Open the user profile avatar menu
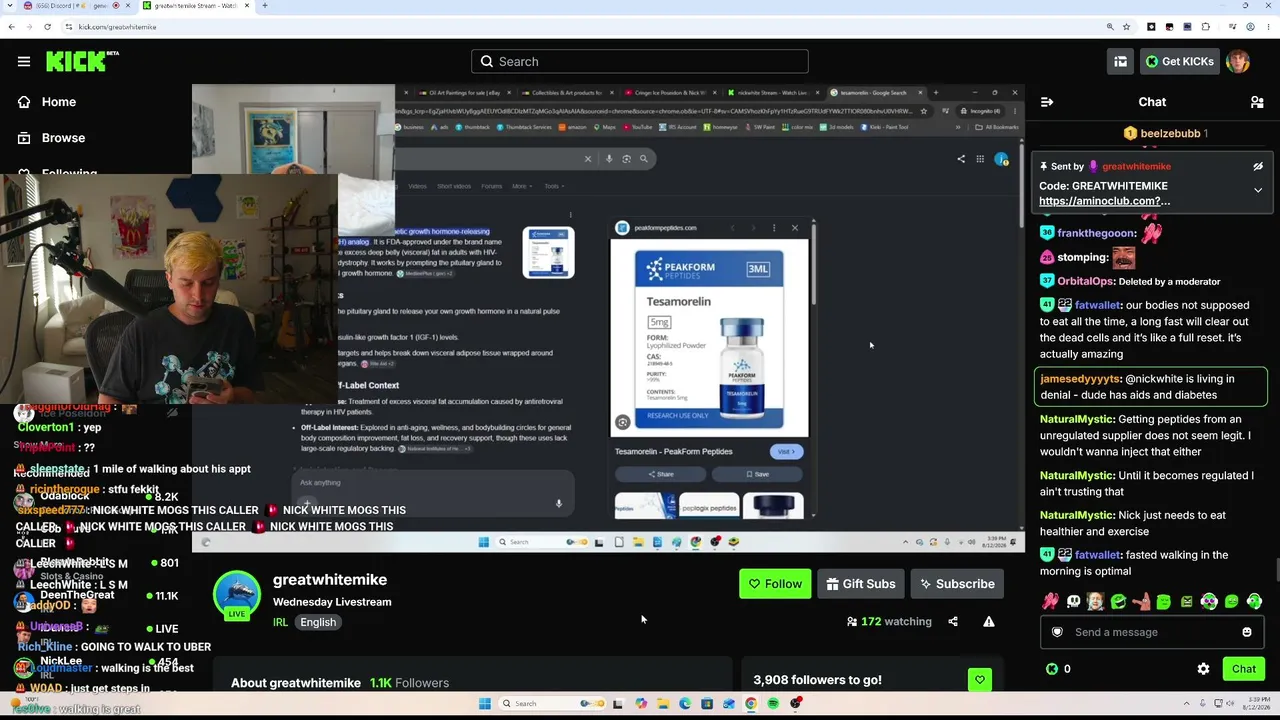Viewport: 1280px width, 720px height. 1238,62
